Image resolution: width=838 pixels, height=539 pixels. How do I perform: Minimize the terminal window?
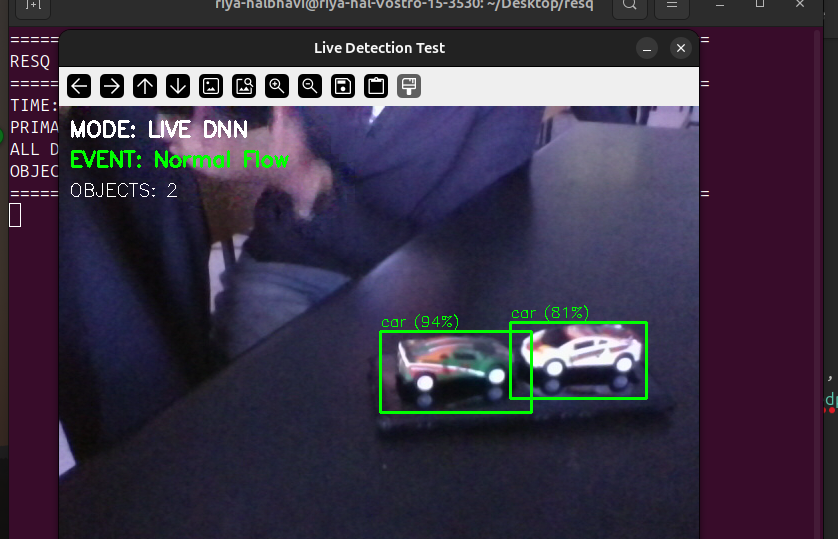[720, 5]
